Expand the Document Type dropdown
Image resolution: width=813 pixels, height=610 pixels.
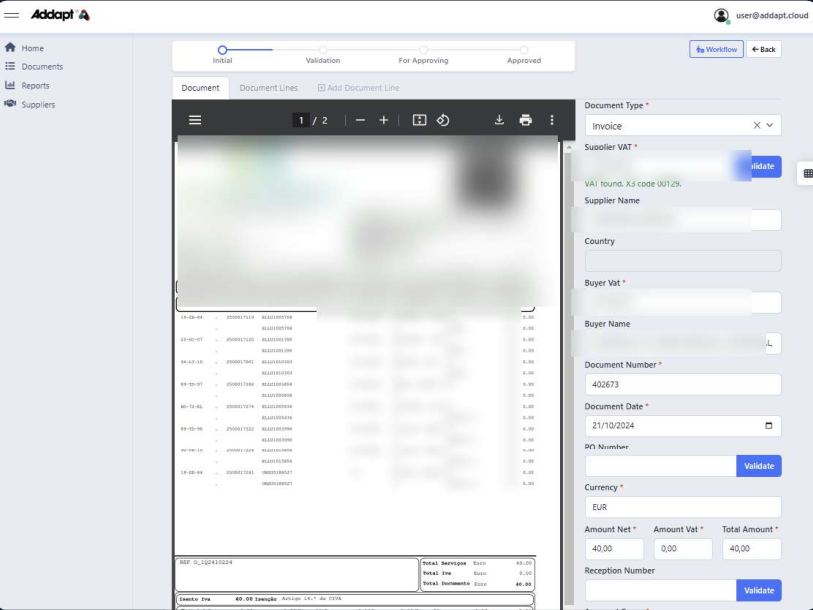770,125
